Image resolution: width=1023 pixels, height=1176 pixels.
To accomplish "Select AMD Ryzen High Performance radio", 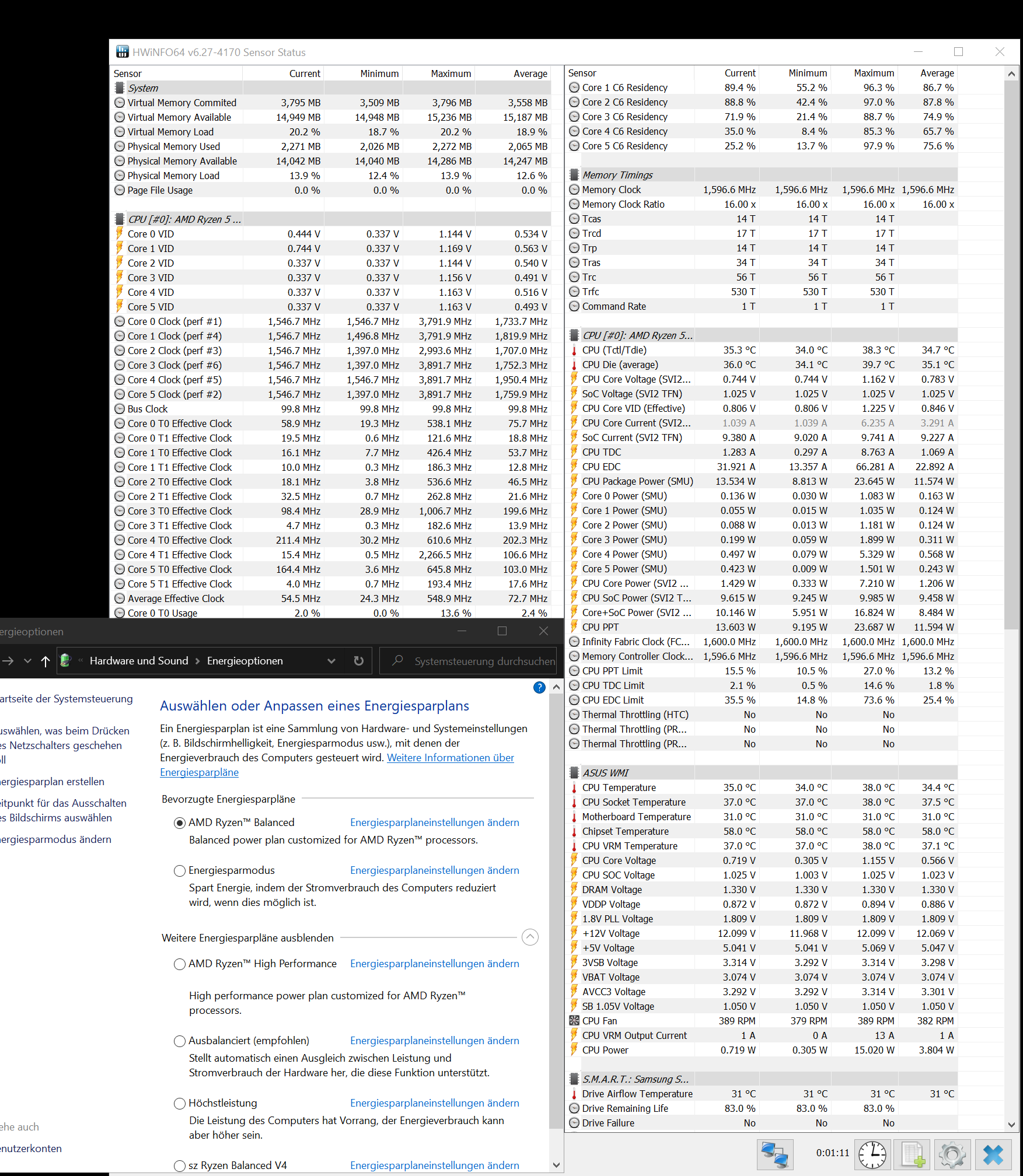I will pyautogui.click(x=180, y=964).
